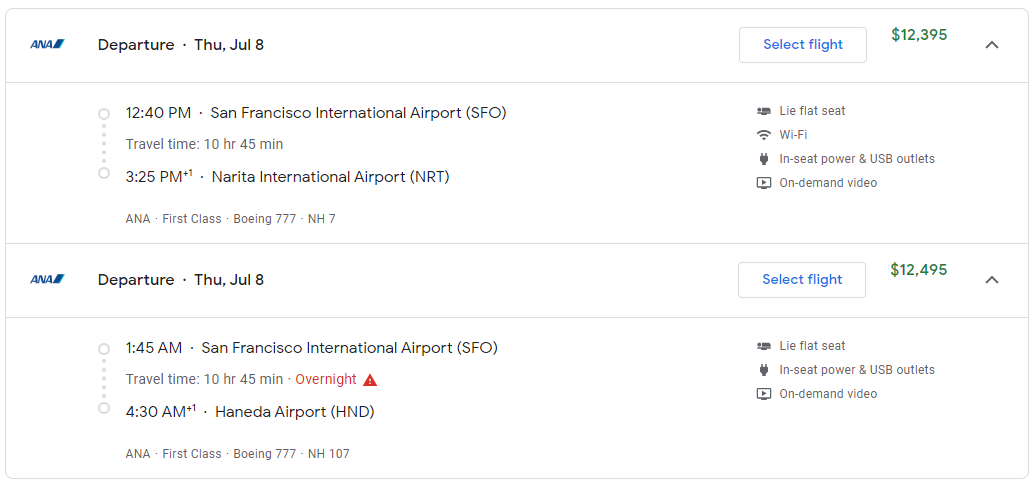The height and width of the screenshot is (484, 1036).
Task: Click the 12:40 PM SFO departure stop marker
Action: (104, 114)
